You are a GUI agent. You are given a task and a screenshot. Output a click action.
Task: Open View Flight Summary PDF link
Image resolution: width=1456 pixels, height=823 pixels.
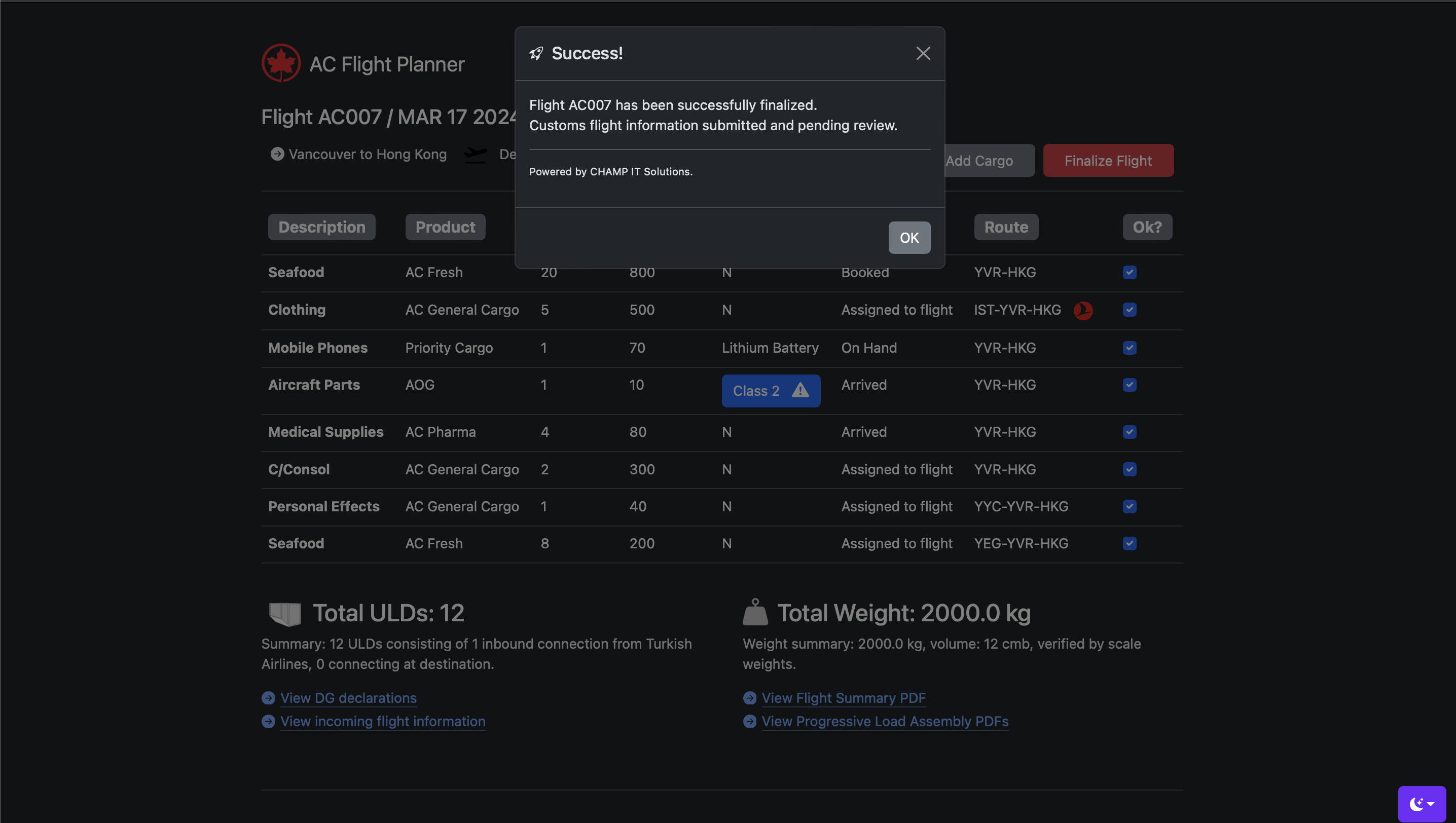(843, 698)
